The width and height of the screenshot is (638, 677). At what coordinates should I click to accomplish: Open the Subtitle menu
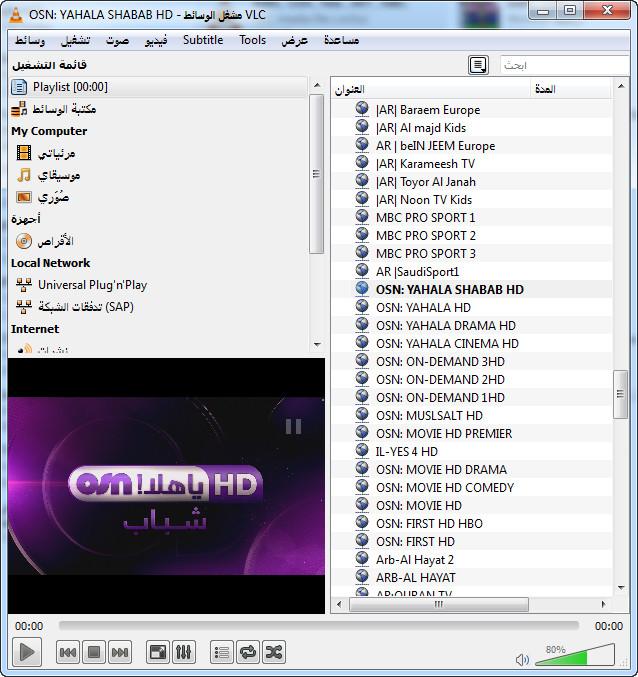pyautogui.click(x=203, y=40)
